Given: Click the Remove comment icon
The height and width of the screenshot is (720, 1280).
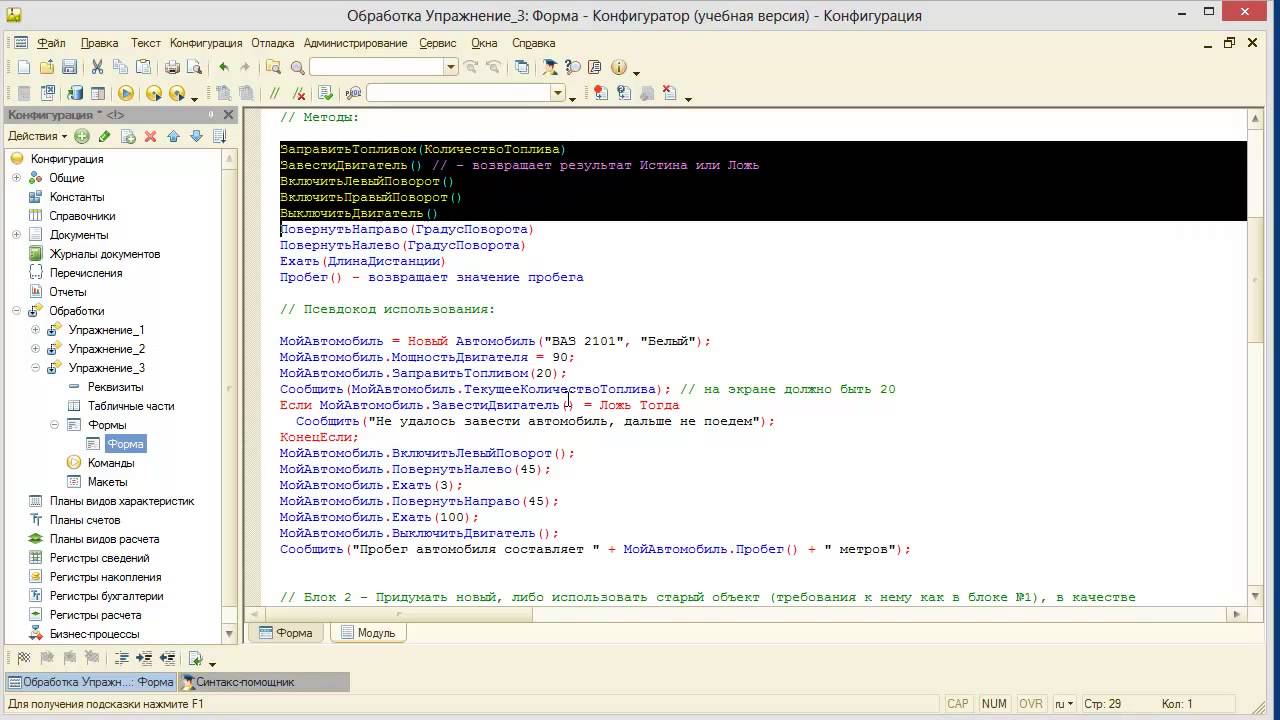Looking at the screenshot, I should click(298, 93).
